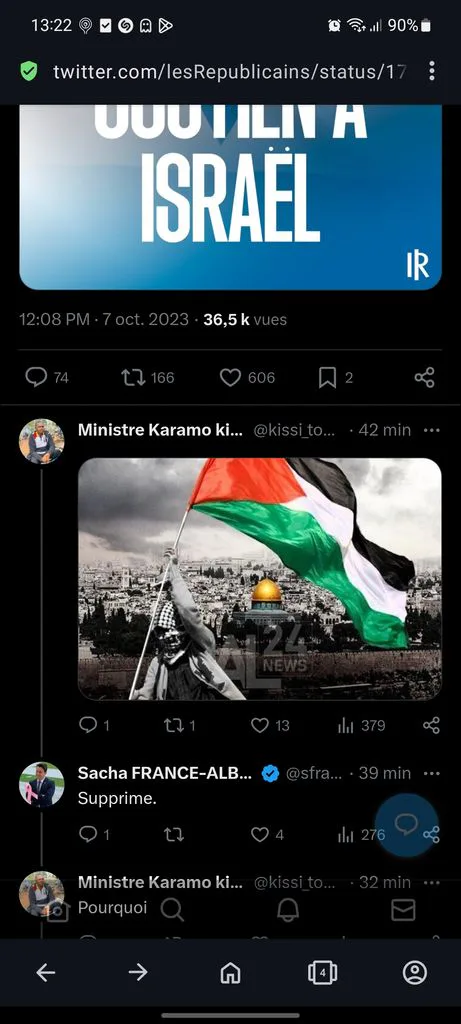461x1024 pixels.
Task: Open Sacha FRANCE-ALB's profile from display name
Action: coord(165,773)
